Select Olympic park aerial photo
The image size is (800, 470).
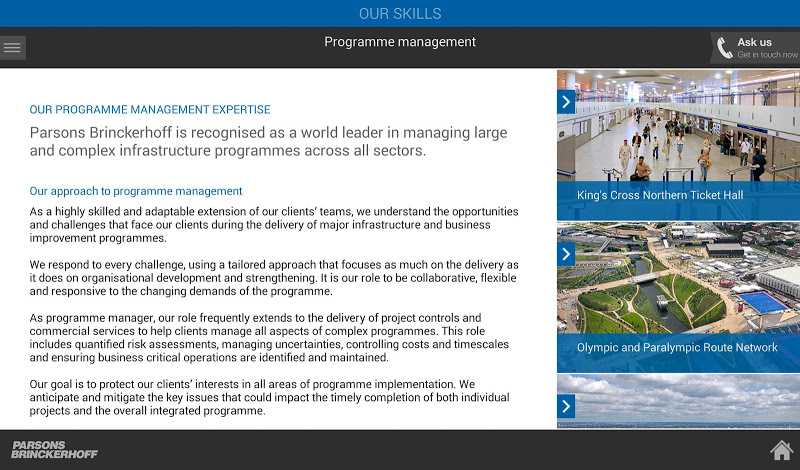(x=679, y=278)
